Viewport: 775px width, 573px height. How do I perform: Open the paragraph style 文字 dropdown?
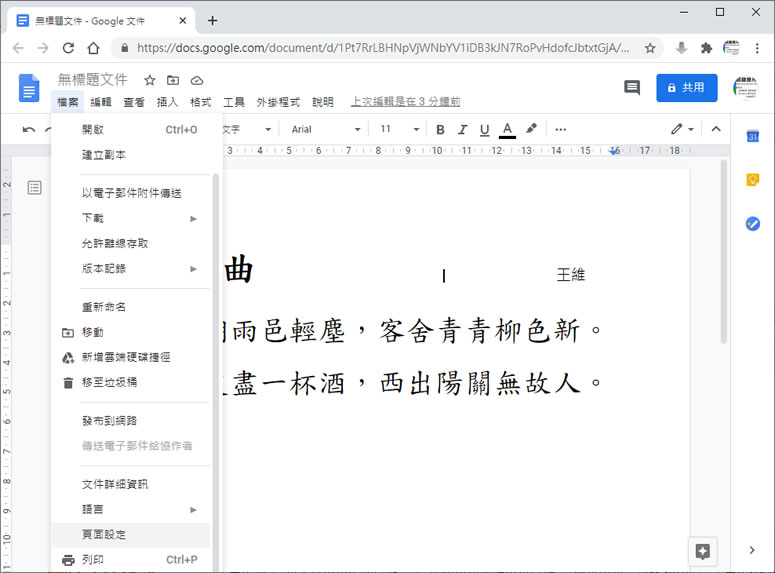click(x=246, y=130)
